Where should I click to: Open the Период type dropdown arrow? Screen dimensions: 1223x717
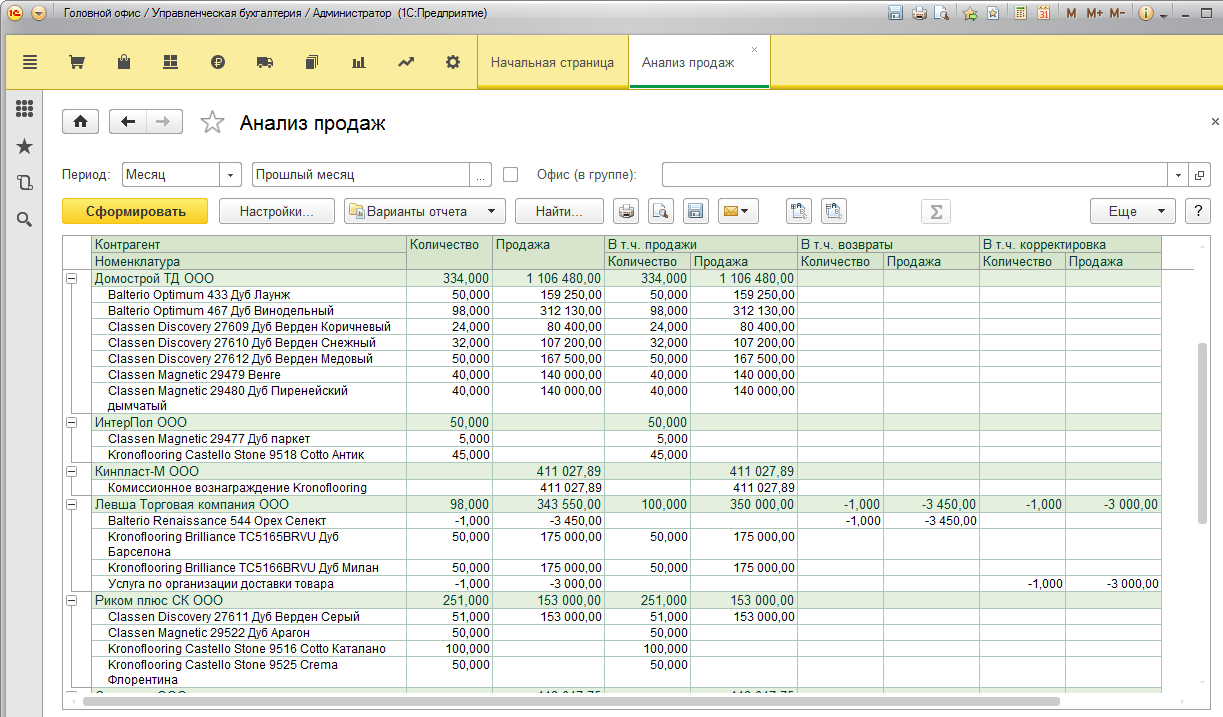(231, 174)
